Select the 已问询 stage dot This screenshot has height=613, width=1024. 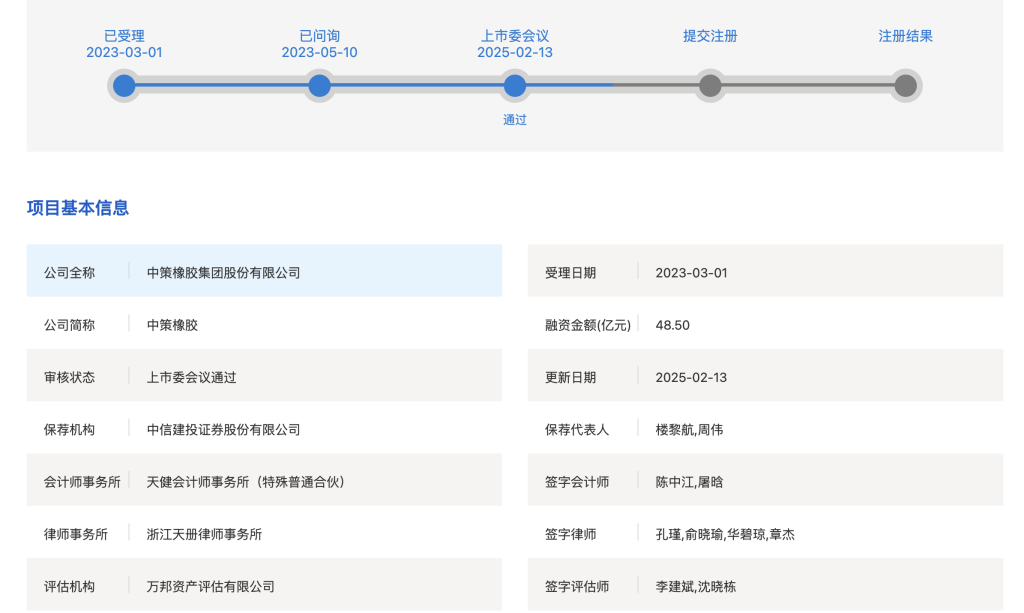pyautogui.click(x=319, y=86)
